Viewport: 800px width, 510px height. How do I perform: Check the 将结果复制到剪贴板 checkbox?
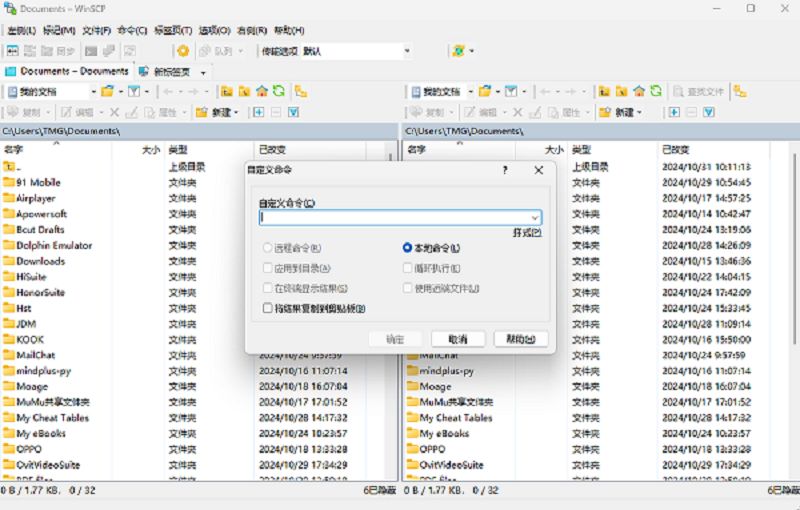click(x=267, y=308)
